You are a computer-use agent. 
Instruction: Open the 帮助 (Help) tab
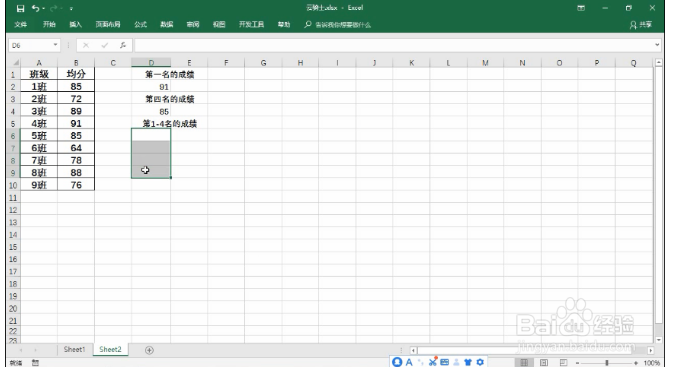click(284, 24)
